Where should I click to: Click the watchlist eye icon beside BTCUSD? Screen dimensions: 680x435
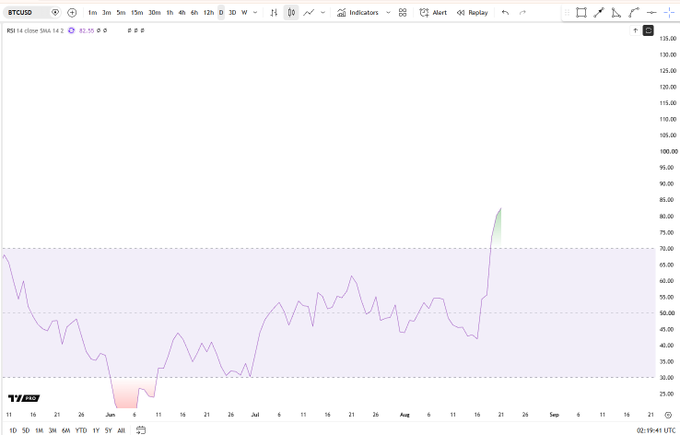[x=55, y=13]
